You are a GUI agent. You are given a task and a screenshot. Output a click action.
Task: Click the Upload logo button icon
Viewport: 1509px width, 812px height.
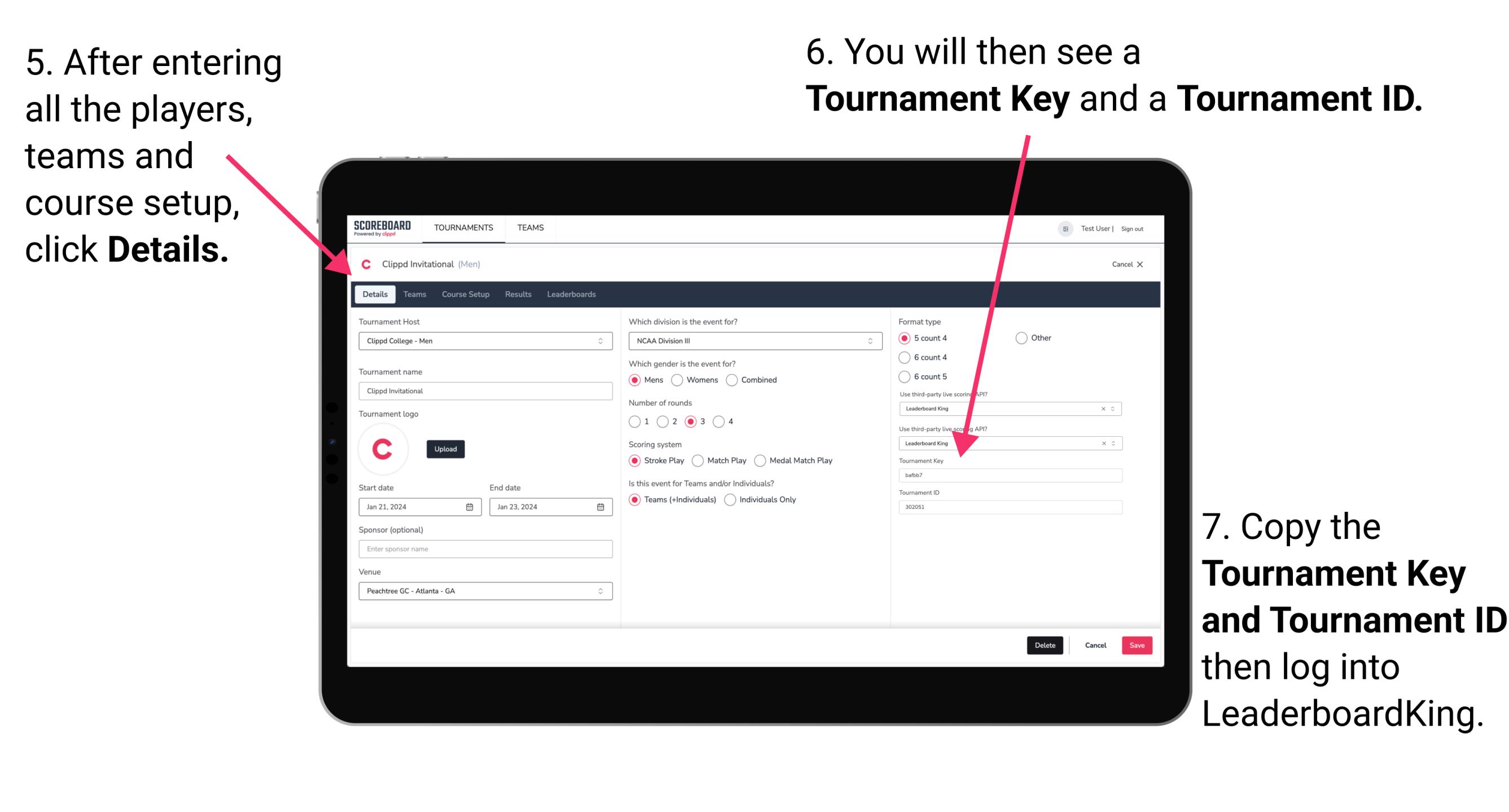tap(446, 448)
